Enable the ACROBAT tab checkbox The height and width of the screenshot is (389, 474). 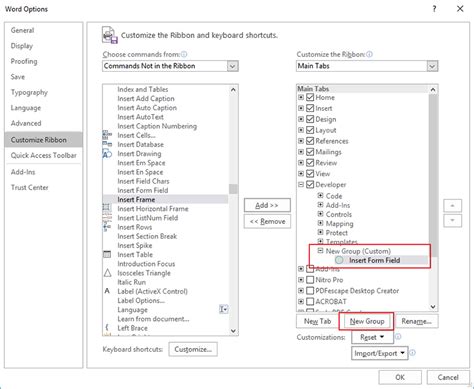pos(310,301)
